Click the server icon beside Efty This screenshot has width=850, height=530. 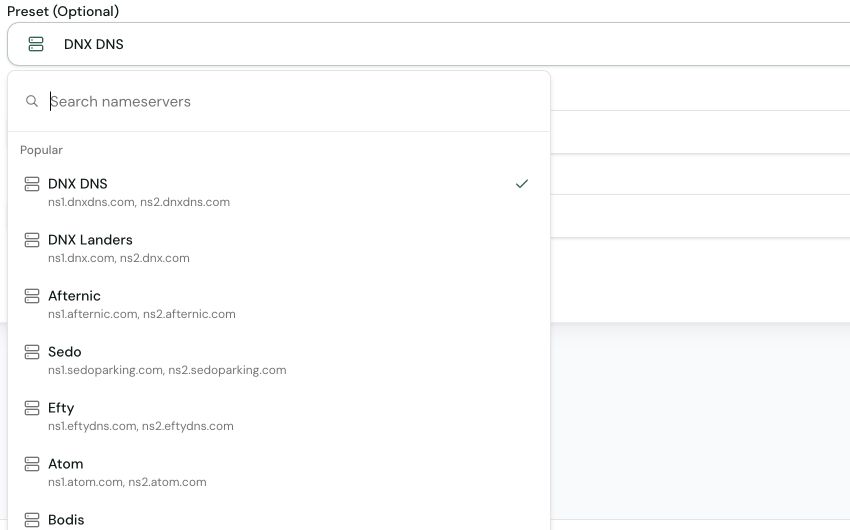32,408
